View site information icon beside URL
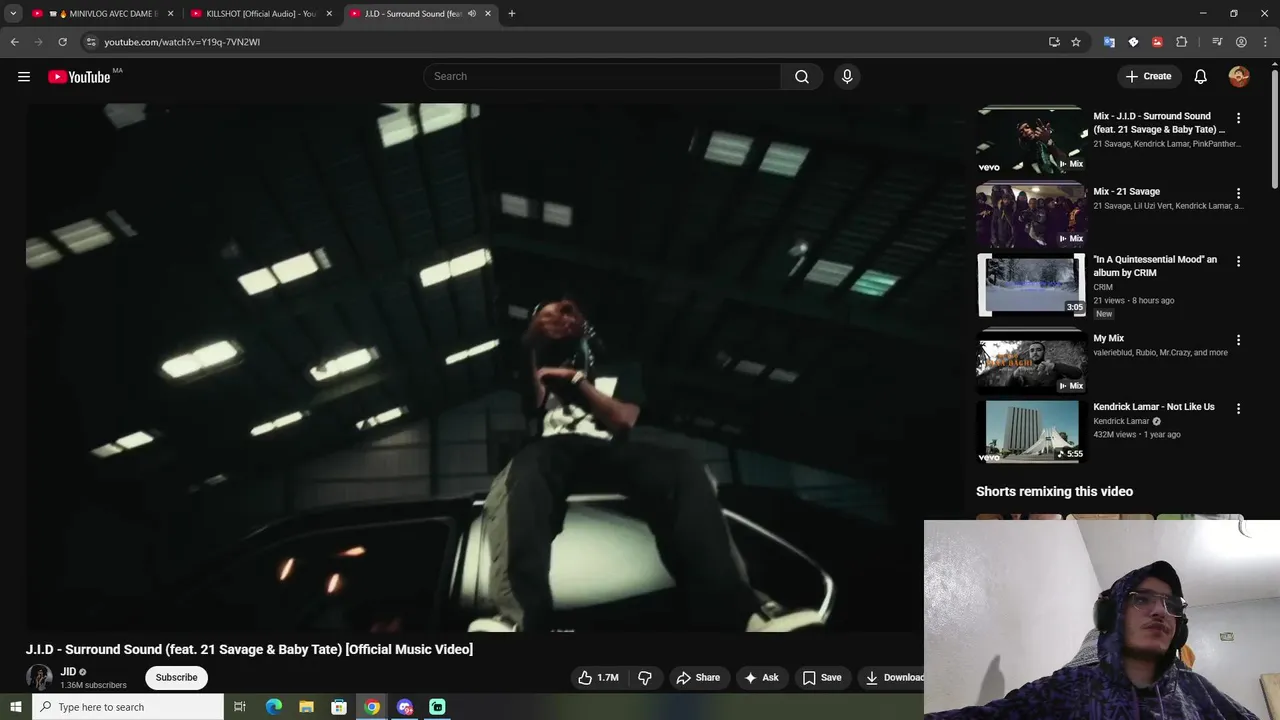 coord(91,42)
